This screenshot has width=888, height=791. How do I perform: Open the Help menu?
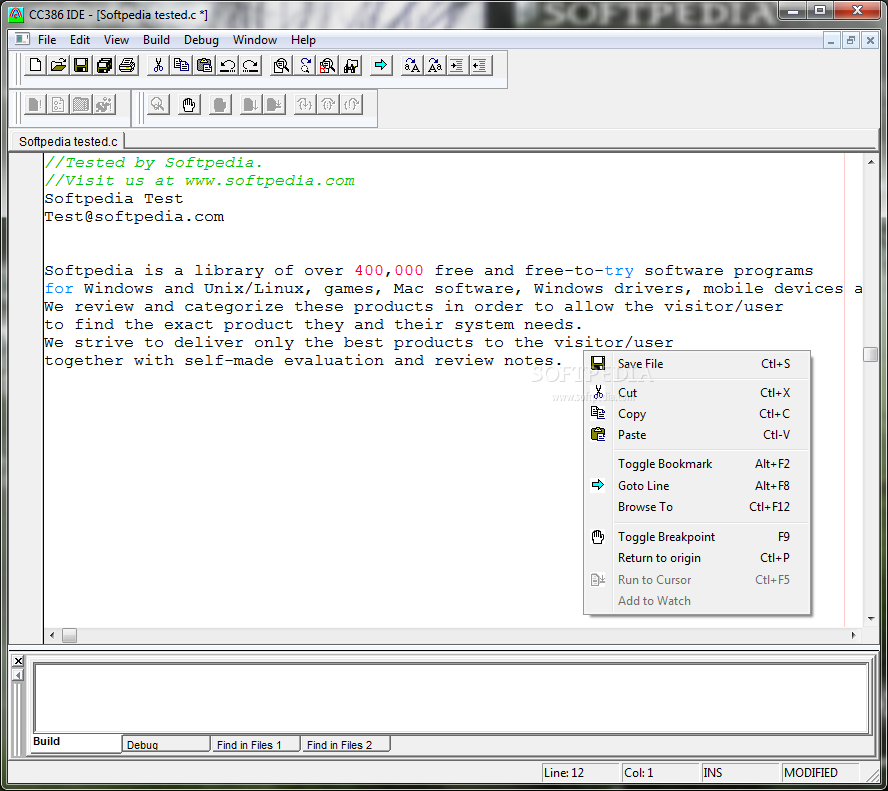coord(303,40)
